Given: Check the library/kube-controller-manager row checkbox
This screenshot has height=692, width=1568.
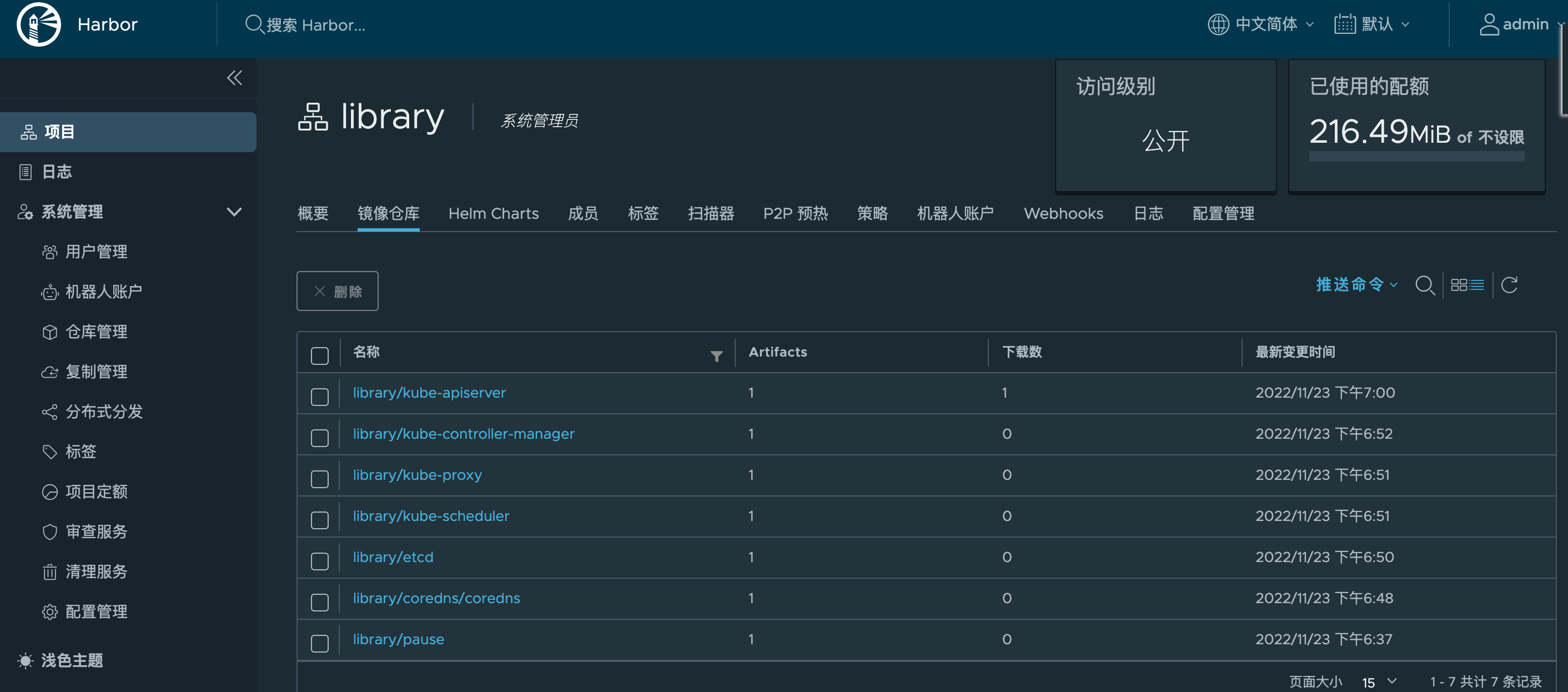Looking at the screenshot, I should pos(320,438).
